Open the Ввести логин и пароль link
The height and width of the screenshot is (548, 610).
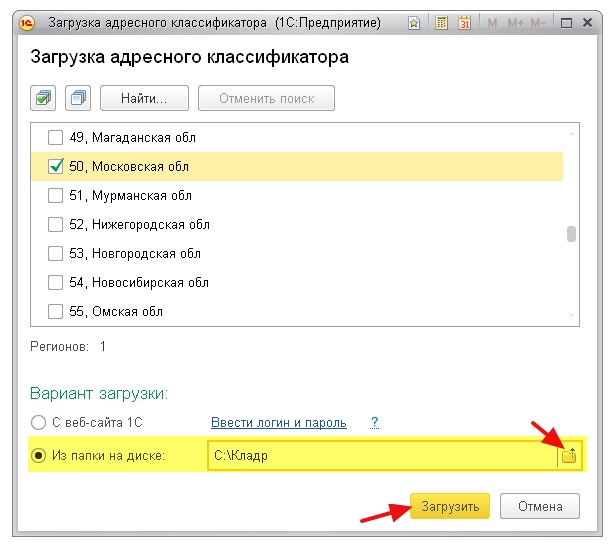279,422
